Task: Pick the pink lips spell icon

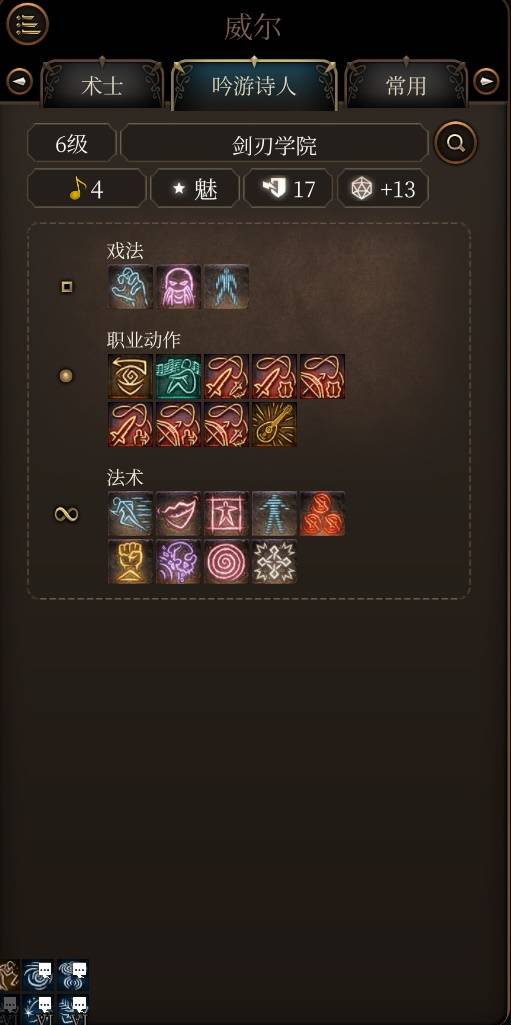Action: pos(178,513)
